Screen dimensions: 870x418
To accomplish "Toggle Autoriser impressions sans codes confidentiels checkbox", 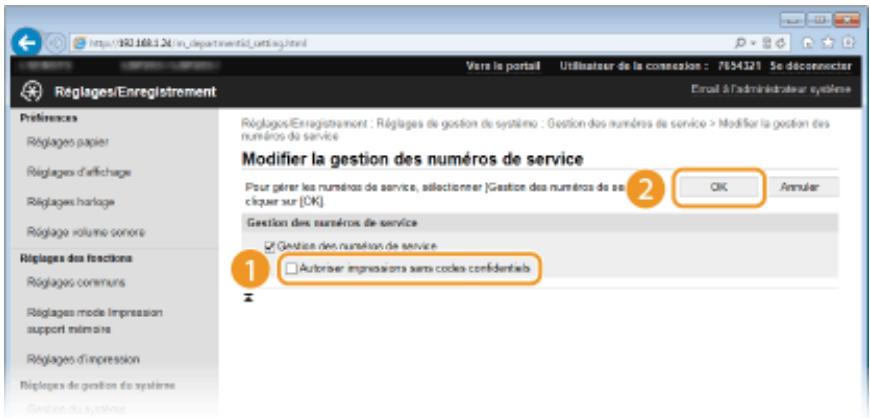I will 292,269.
